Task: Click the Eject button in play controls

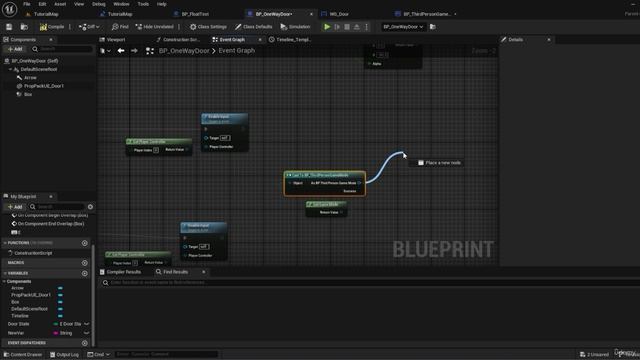Action: 357,27
